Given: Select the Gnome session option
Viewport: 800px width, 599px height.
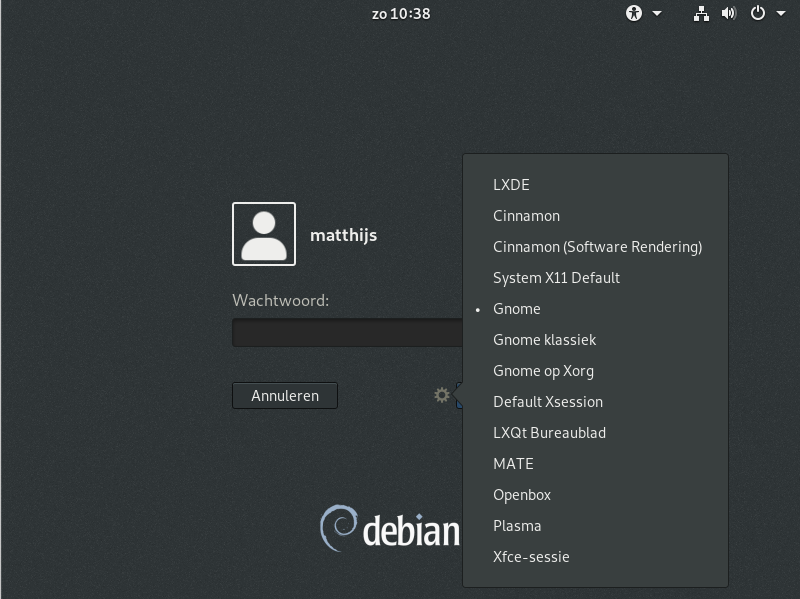Looking at the screenshot, I should [517, 309].
